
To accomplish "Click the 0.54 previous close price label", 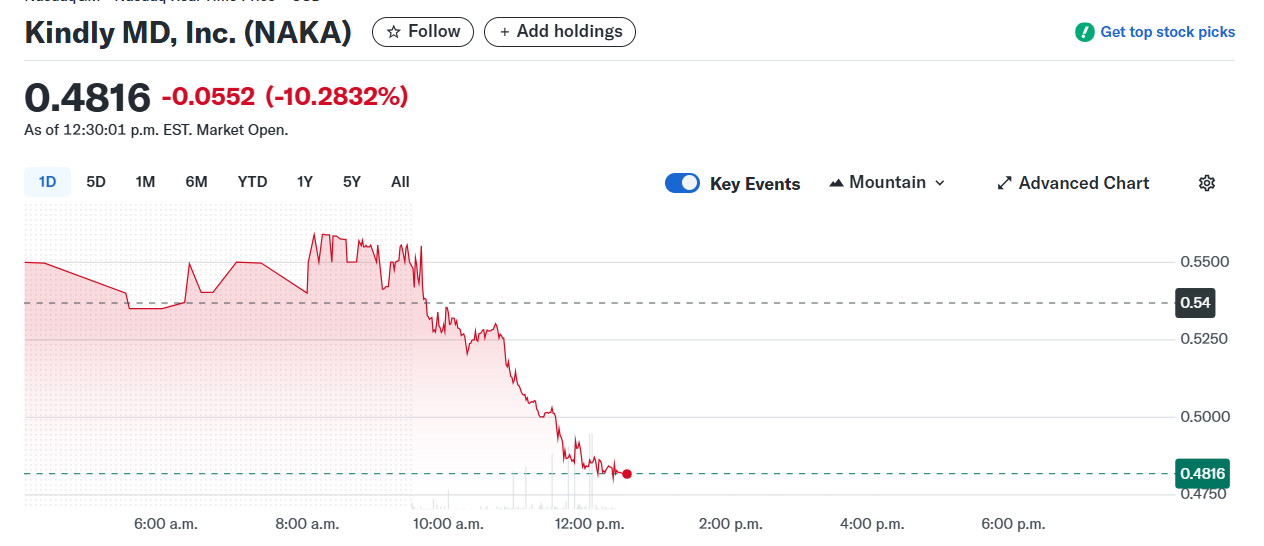I will coord(1194,302).
